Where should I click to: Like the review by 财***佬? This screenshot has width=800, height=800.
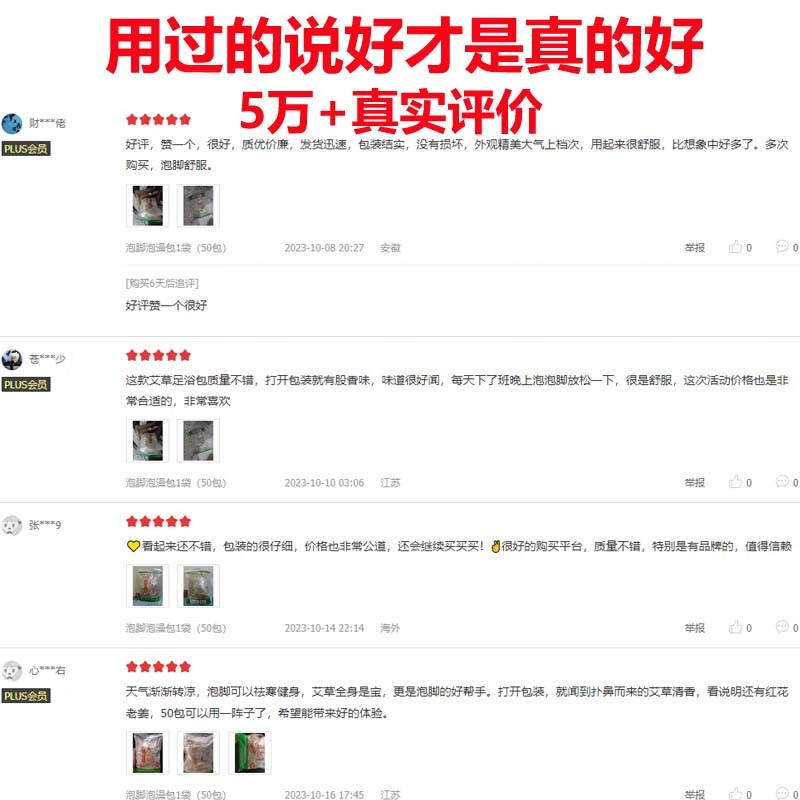740,247
